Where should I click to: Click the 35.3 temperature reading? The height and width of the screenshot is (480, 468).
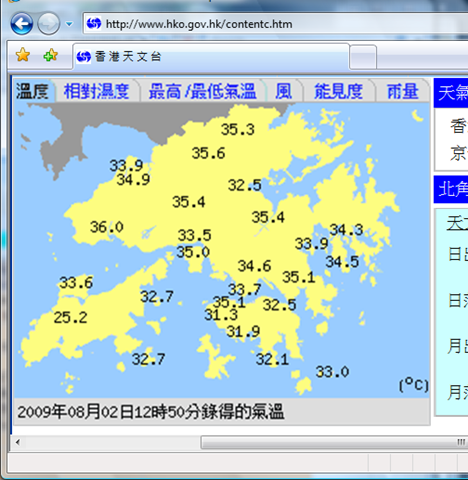[x=238, y=129]
